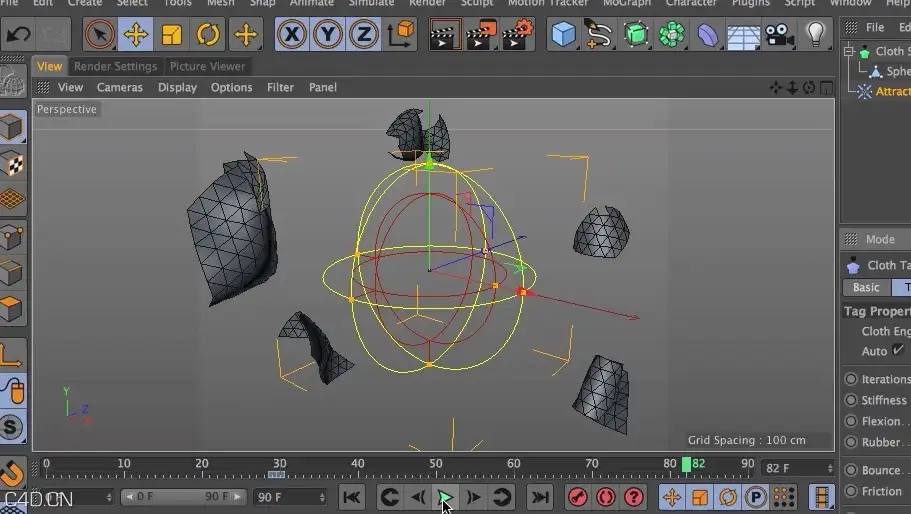The height and width of the screenshot is (514, 911).
Task: Open the green generators cube icon
Action: coord(635,34)
